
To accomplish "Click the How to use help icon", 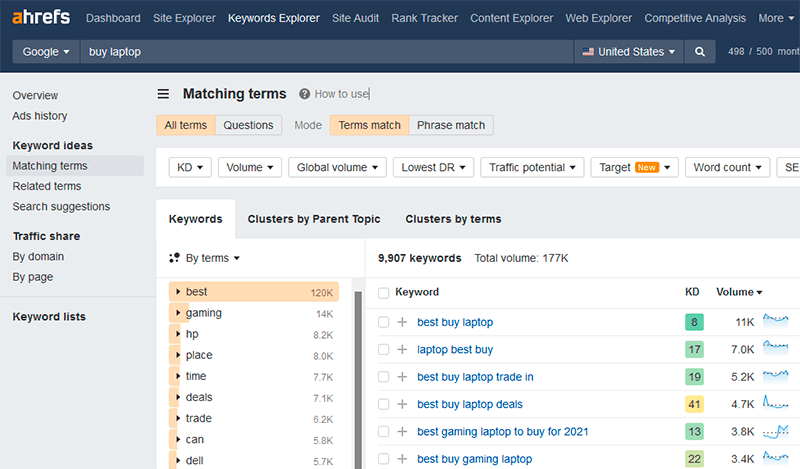I will click(x=305, y=94).
